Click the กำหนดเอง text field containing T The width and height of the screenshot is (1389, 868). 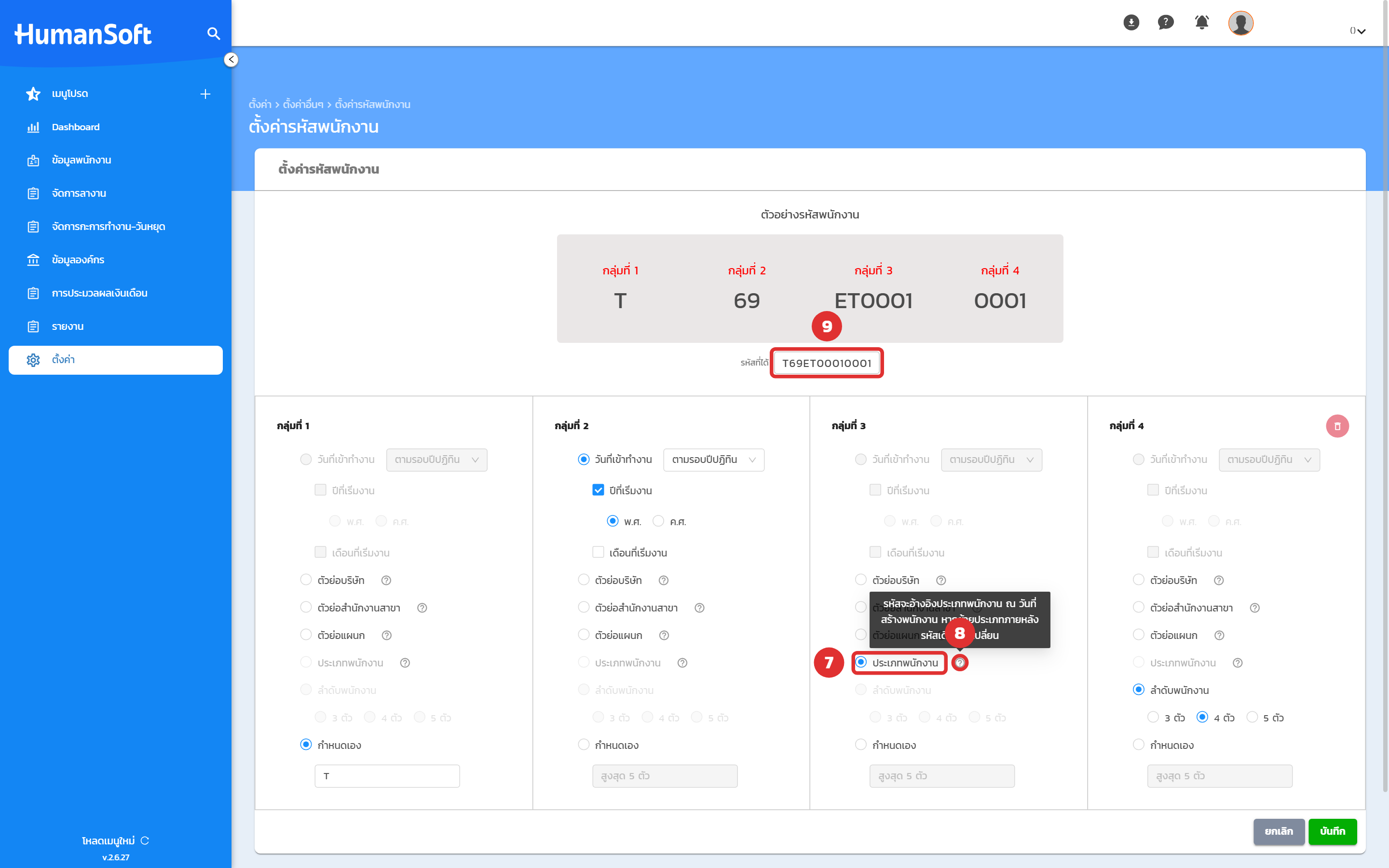[x=387, y=775]
